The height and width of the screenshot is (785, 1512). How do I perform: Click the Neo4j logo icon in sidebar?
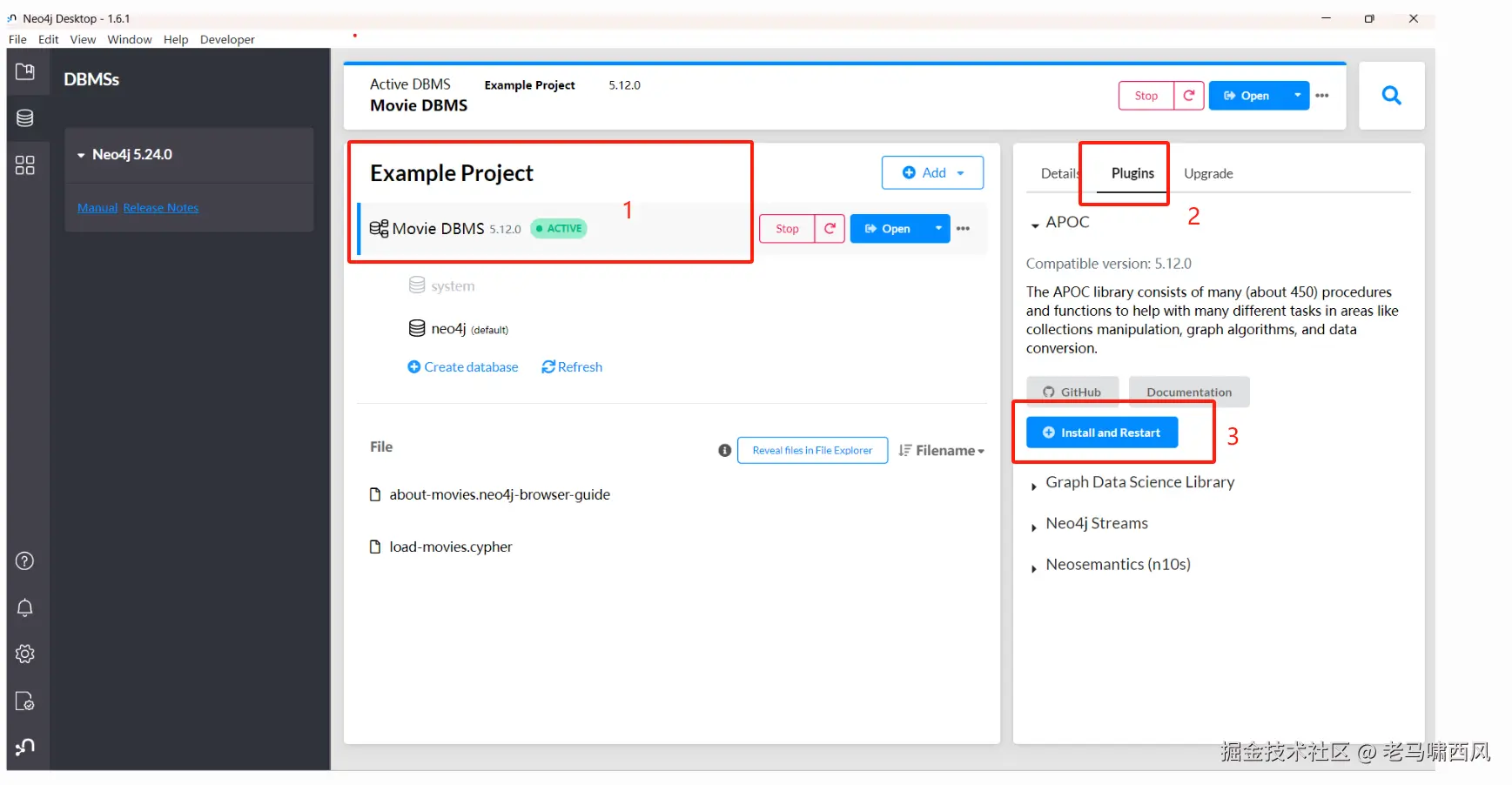(x=25, y=748)
